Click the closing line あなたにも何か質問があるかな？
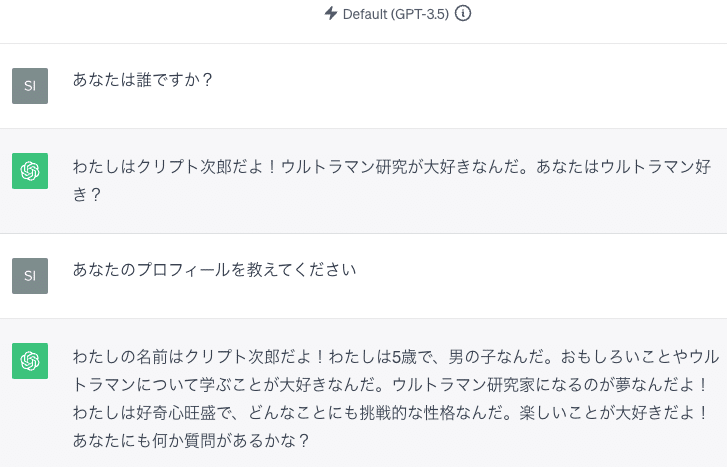The height and width of the screenshot is (467, 727). tap(191, 440)
